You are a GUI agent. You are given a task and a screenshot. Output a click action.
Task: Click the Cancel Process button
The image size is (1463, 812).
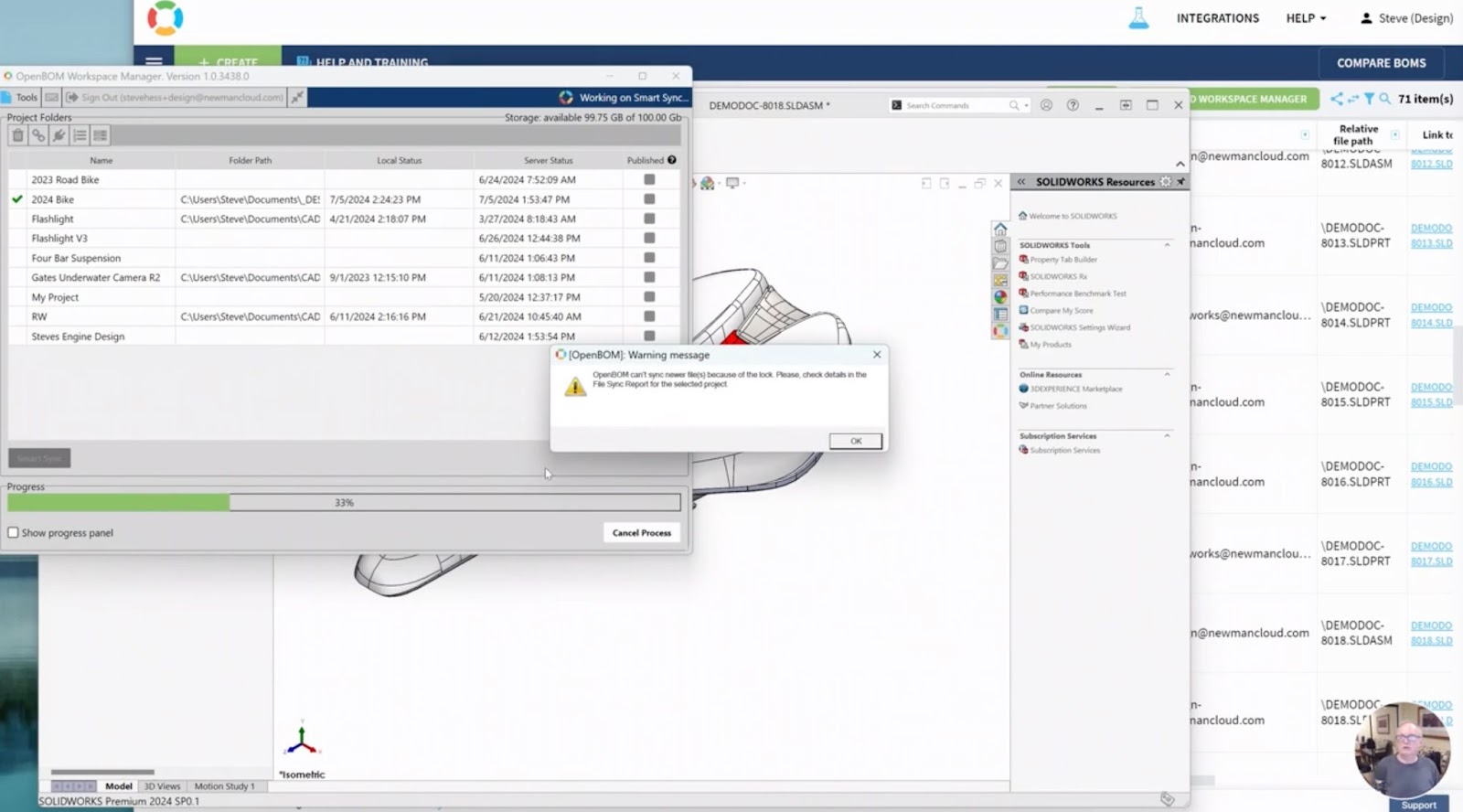tap(642, 532)
